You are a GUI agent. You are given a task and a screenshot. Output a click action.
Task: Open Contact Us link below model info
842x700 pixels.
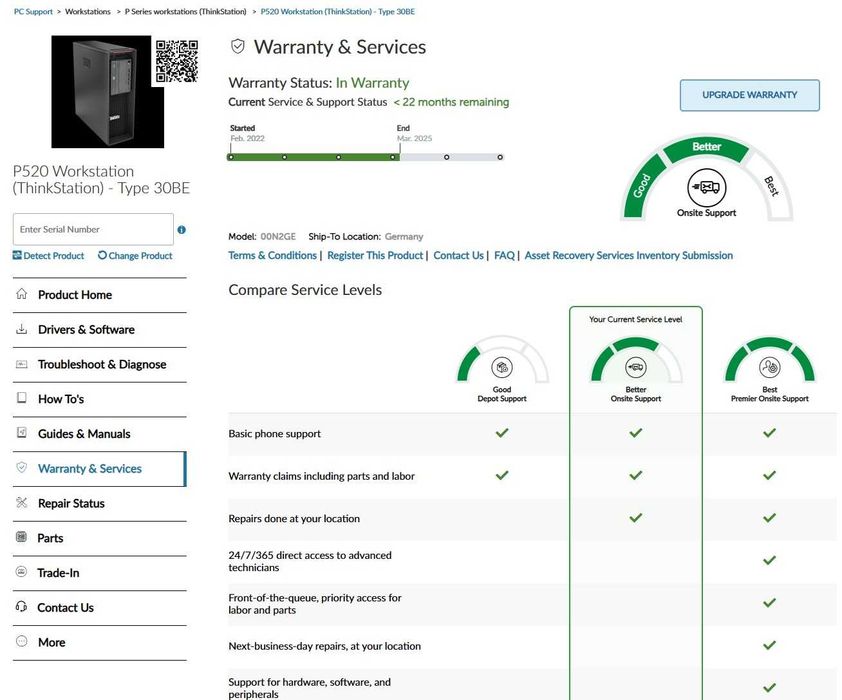(x=458, y=256)
